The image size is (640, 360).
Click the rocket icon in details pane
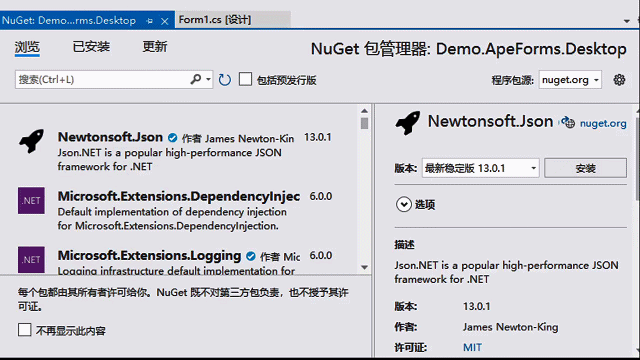pyautogui.click(x=408, y=122)
